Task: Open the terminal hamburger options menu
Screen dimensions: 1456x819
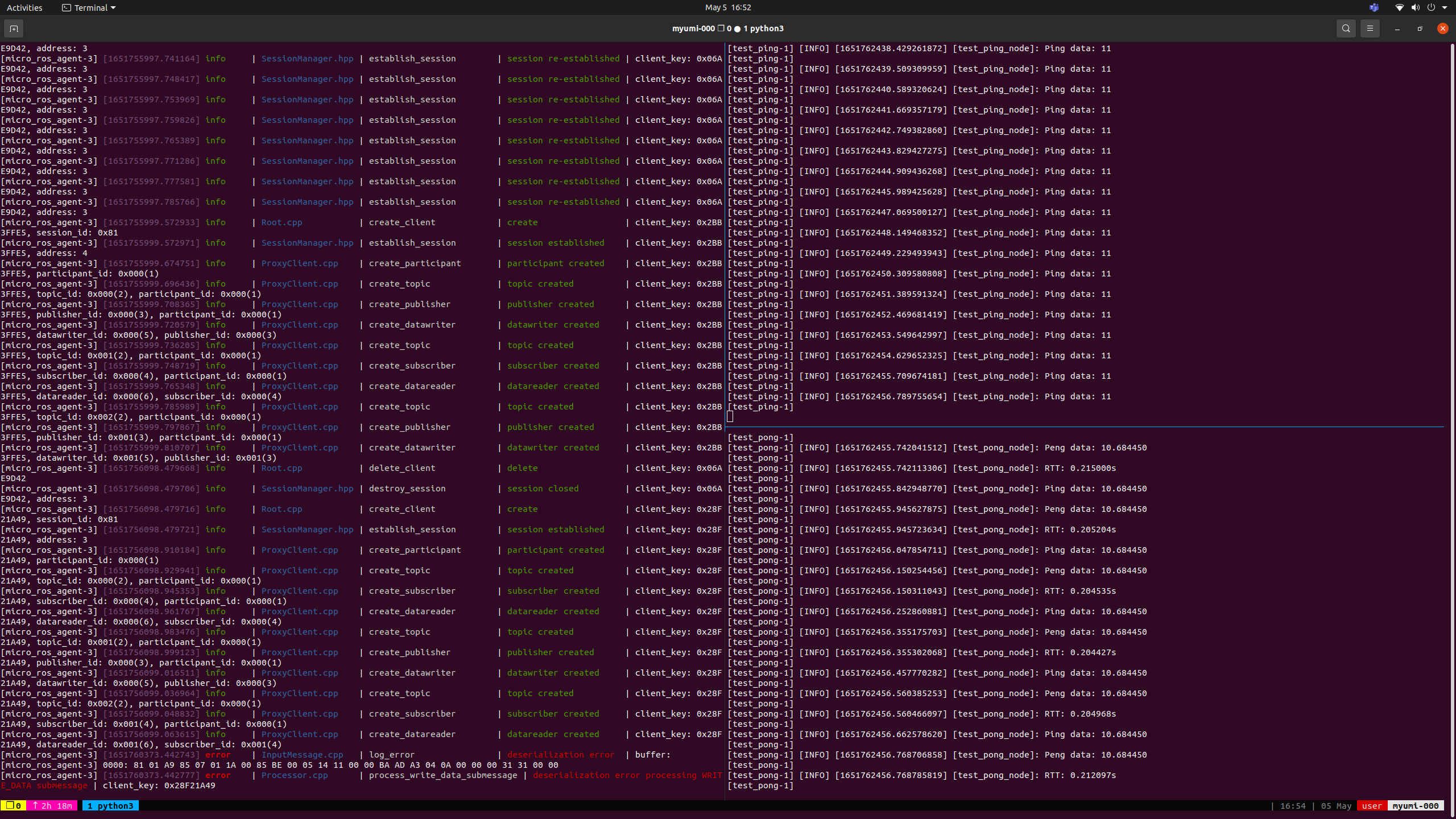Action: point(1370,28)
